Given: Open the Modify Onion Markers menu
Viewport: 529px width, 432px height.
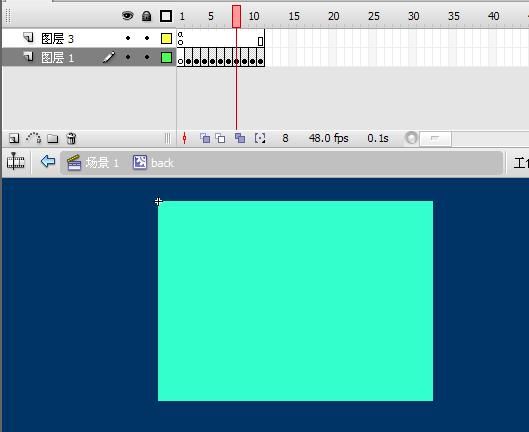Looking at the screenshot, I should click(260, 138).
